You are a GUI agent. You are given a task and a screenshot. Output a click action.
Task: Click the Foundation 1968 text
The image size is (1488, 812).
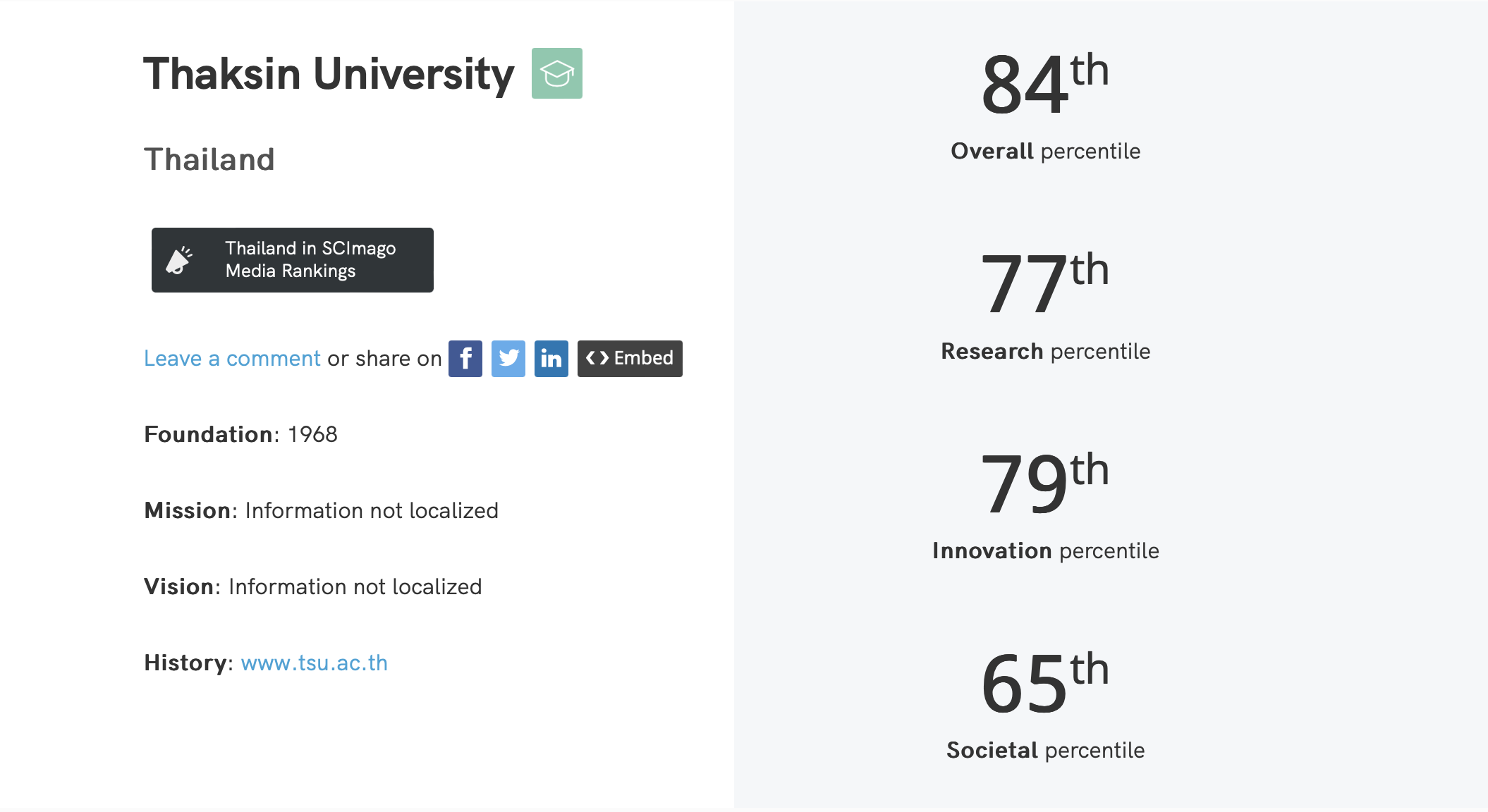[240, 434]
